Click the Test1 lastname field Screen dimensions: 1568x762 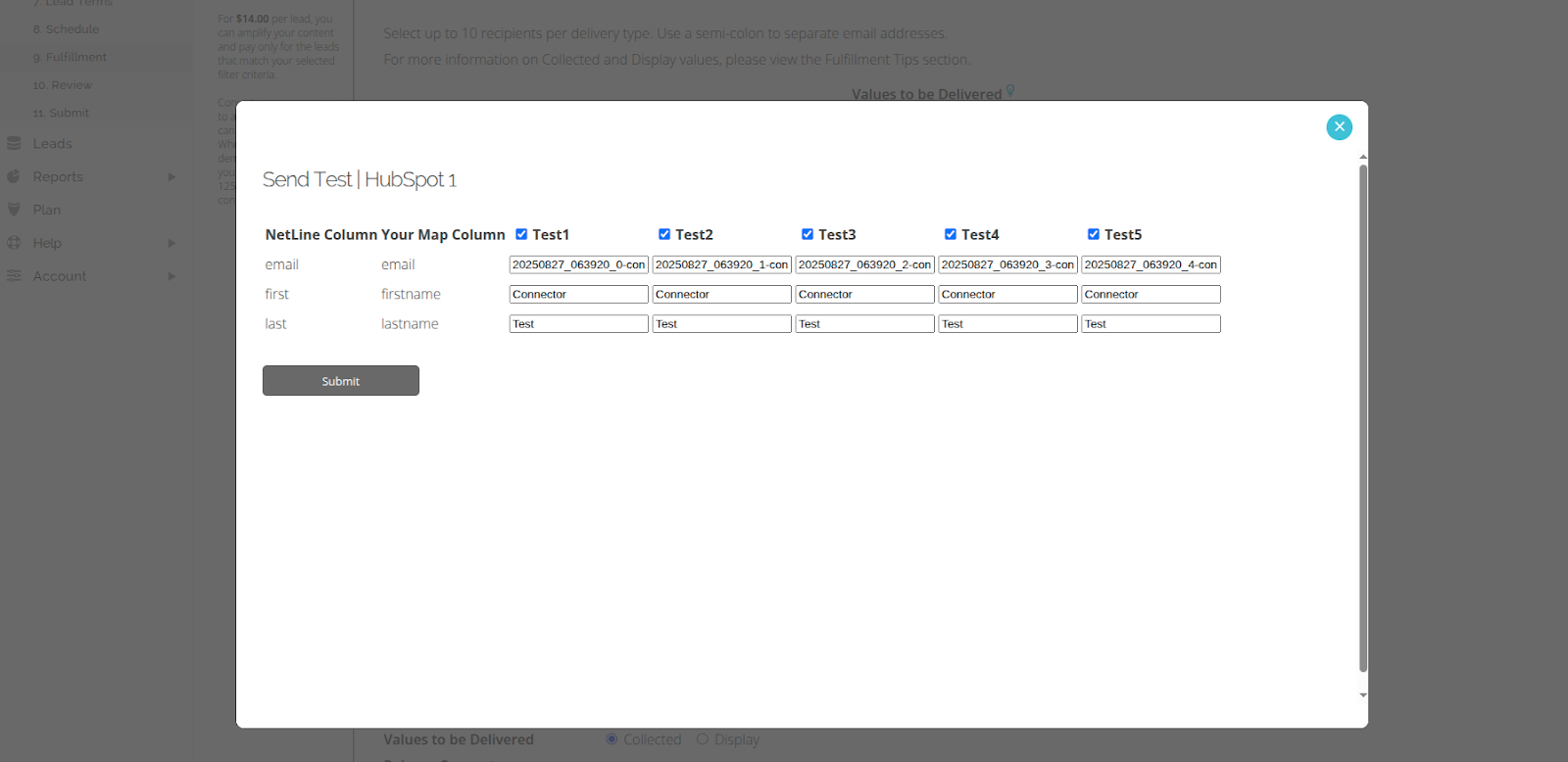[x=579, y=323]
